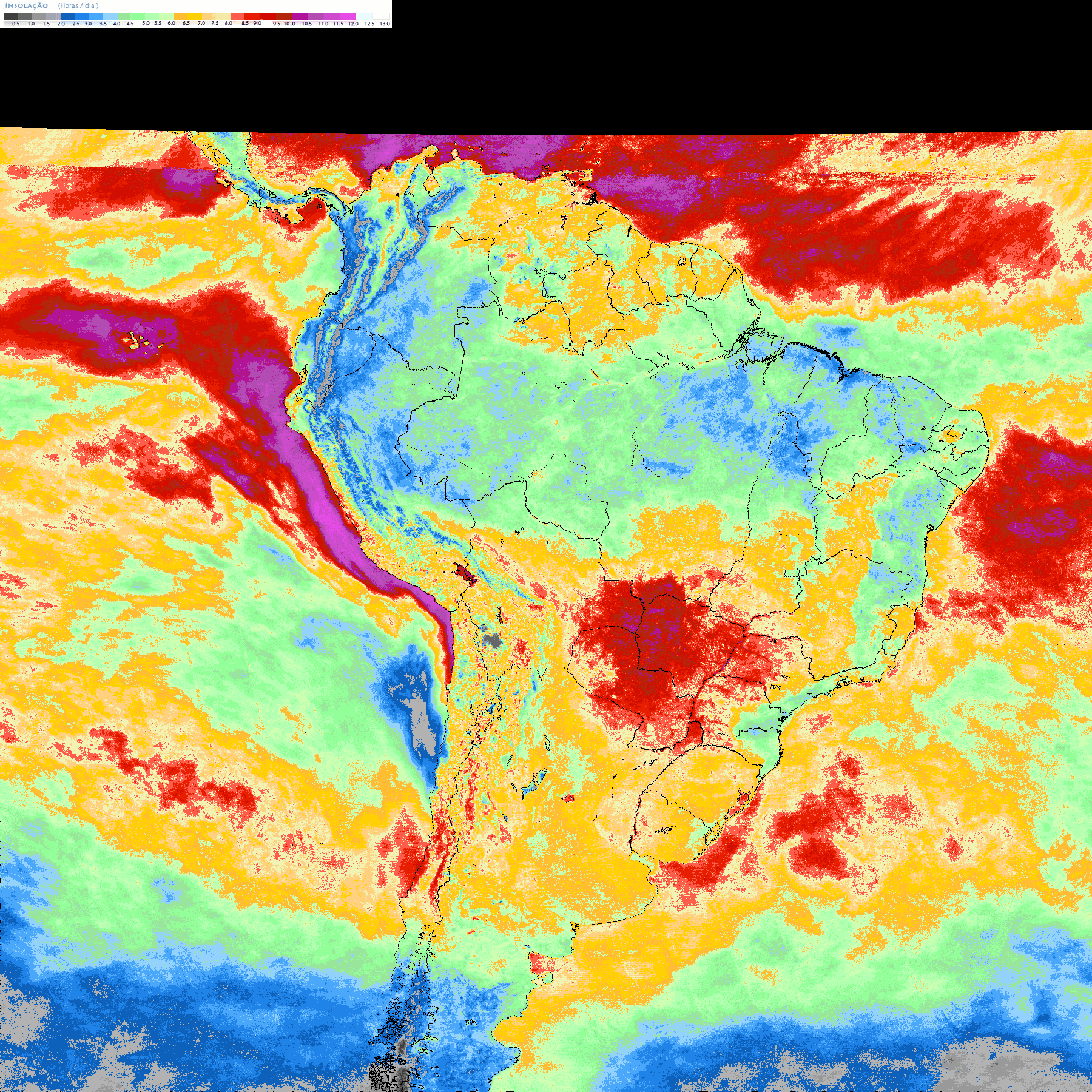The width and height of the screenshot is (1092, 1092).
Task: Pick the bright yellow swatch above 7.0
Action: tap(195, 16)
